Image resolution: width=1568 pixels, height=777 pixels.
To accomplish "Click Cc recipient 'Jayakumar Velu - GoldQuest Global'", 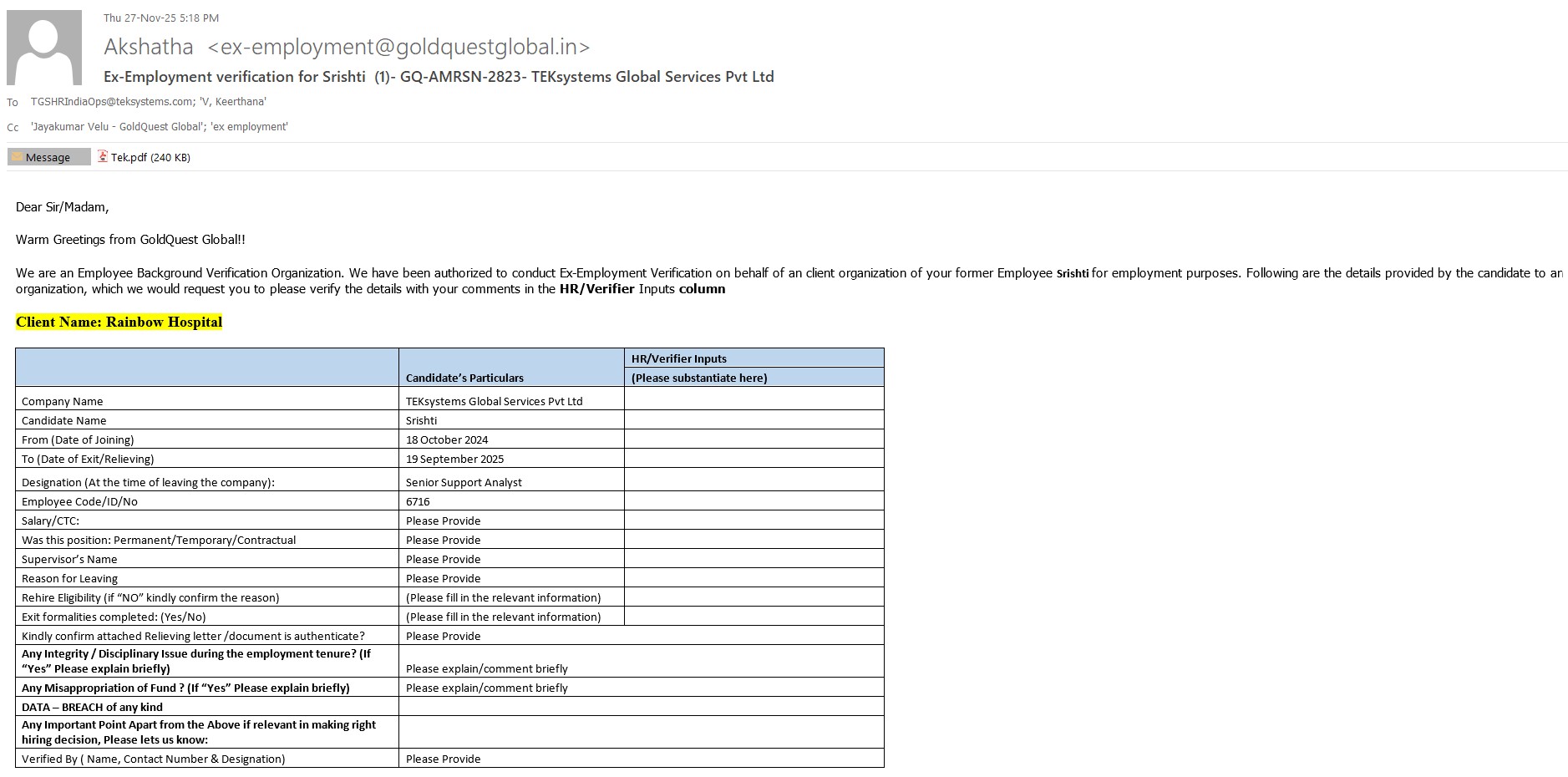I will 117,127.
